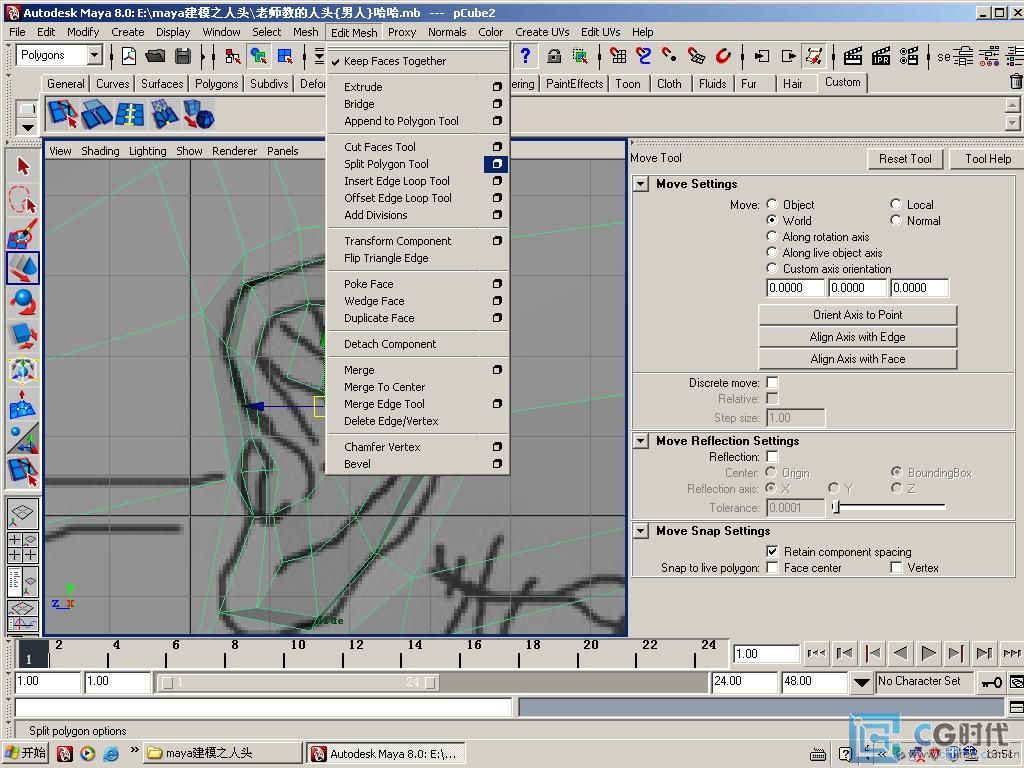Screen dimensions: 1024x768
Task: Choose the Universal Manipulator tool
Action: (x=23, y=370)
